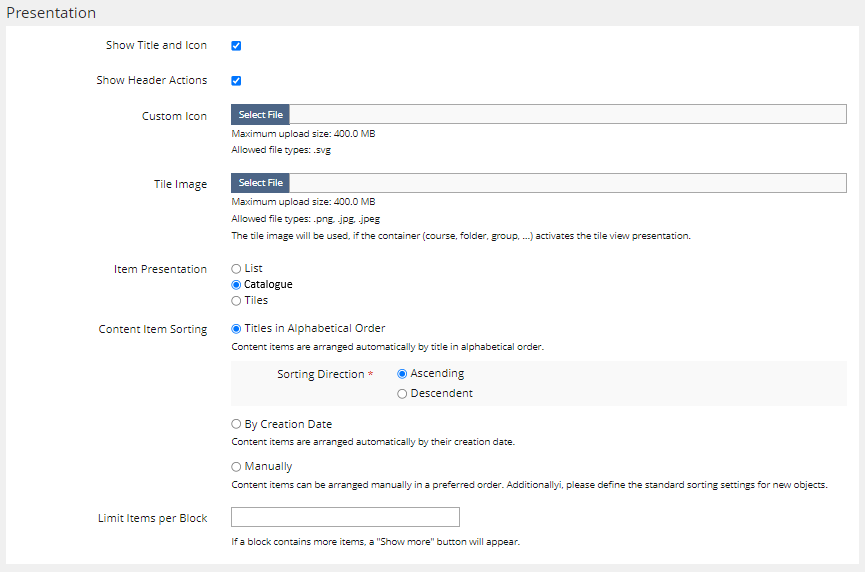The height and width of the screenshot is (572, 865).
Task: Select Titles in Alphabetical Order sorting
Action: (236, 328)
